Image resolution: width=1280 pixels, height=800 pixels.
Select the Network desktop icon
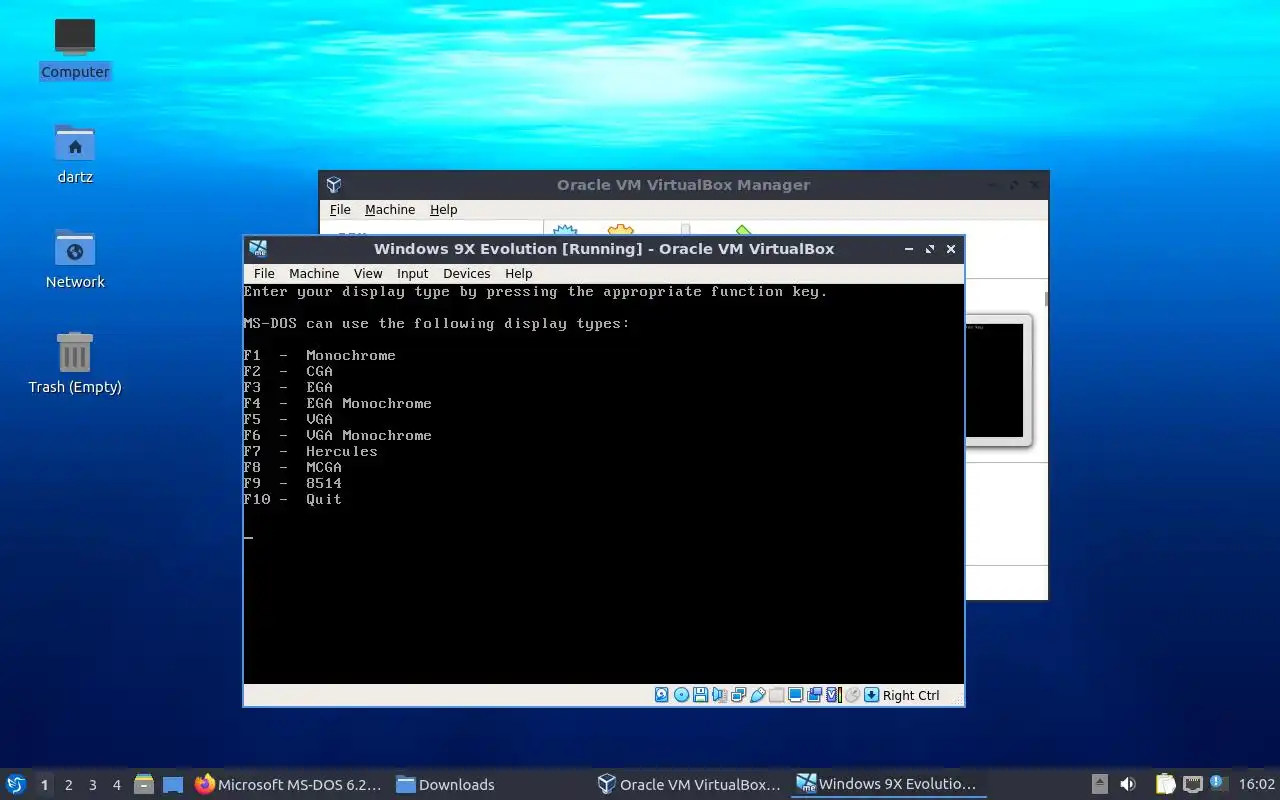pyautogui.click(x=75, y=258)
